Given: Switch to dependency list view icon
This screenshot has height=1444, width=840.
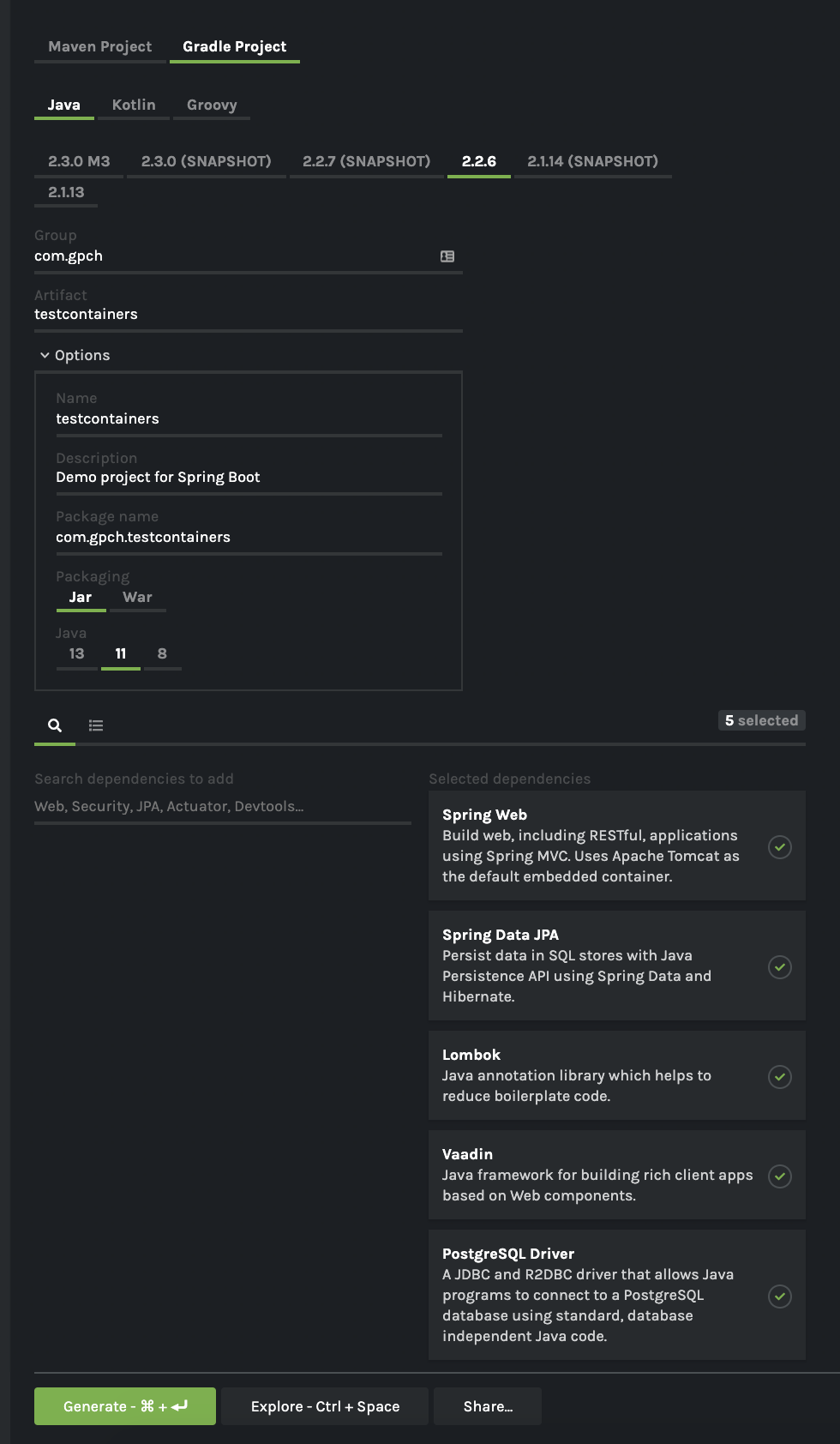Looking at the screenshot, I should 96,725.
